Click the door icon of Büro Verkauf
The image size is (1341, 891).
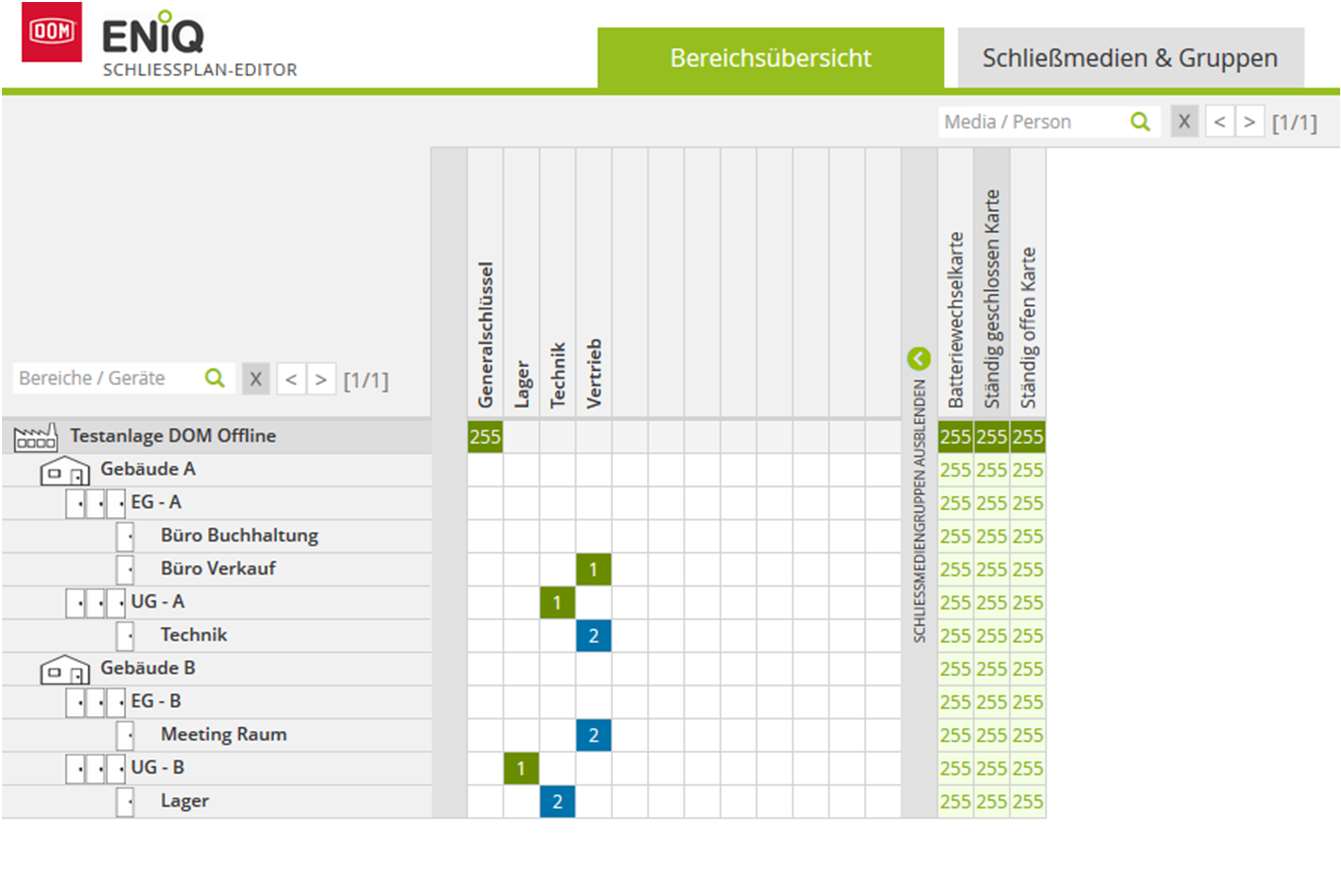pos(125,569)
